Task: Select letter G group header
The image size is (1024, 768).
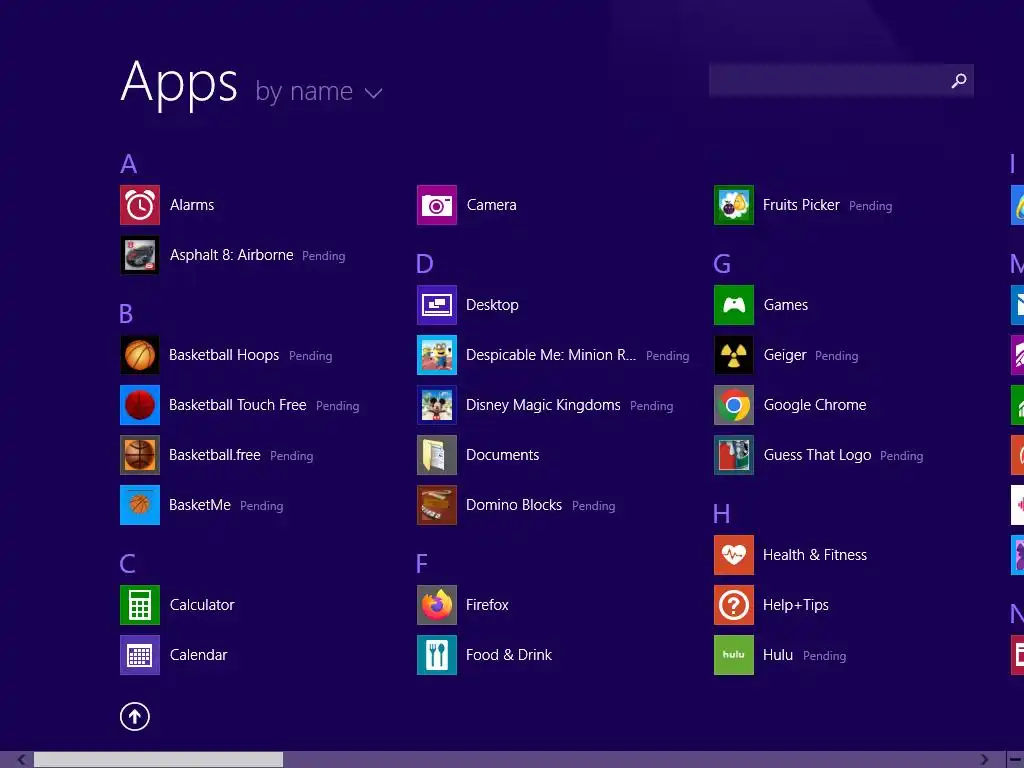Action: point(722,264)
